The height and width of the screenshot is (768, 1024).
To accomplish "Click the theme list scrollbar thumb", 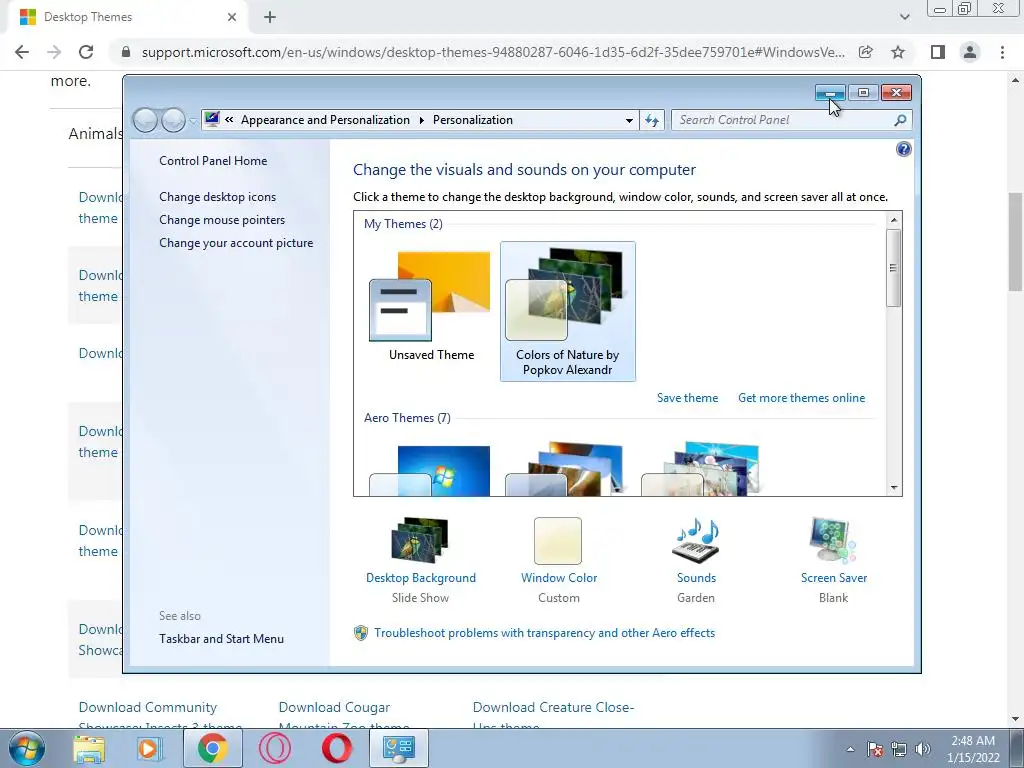I will [894, 268].
